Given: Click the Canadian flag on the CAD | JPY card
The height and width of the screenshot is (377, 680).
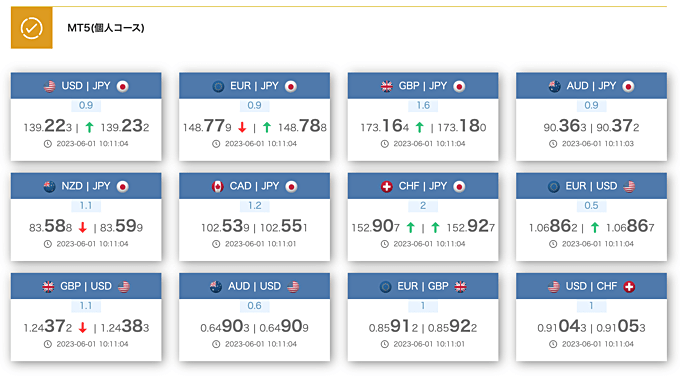Looking at the screenshot, I should pos(218,187).
